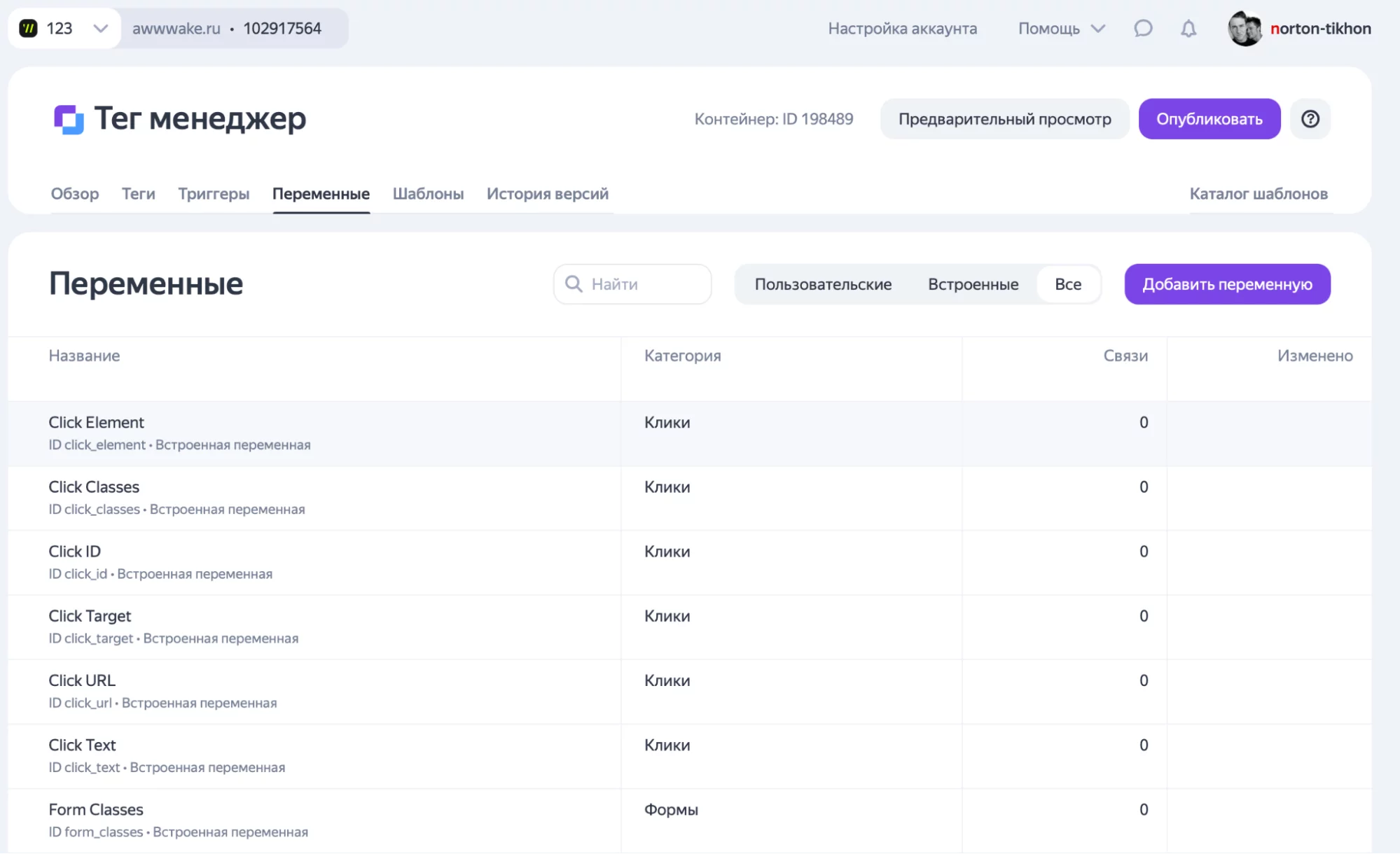
Task: Expand the Помощь dropdown menu
Action: tap(1061, 29)
